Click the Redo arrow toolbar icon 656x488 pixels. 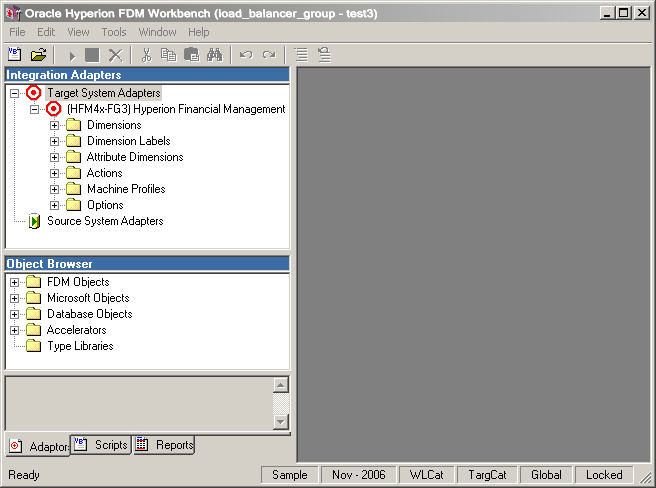(269, 55)
